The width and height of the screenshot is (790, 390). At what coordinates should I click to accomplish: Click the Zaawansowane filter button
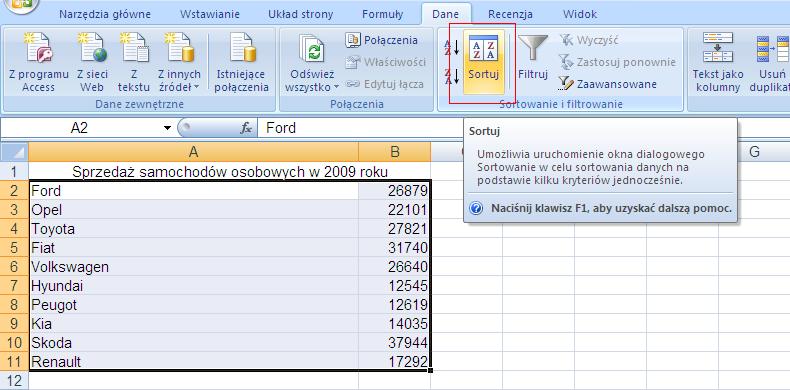pos(608,84)
